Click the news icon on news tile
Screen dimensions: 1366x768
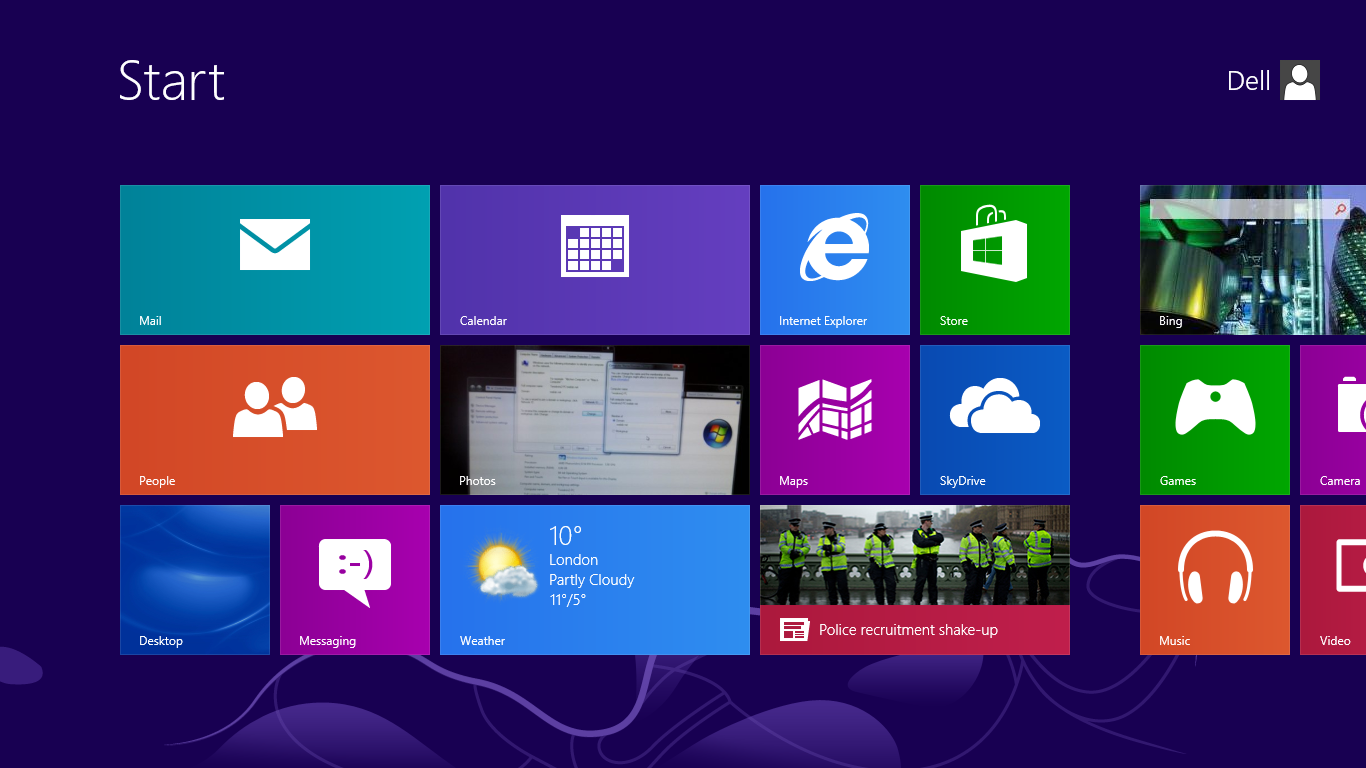(794, 630)
